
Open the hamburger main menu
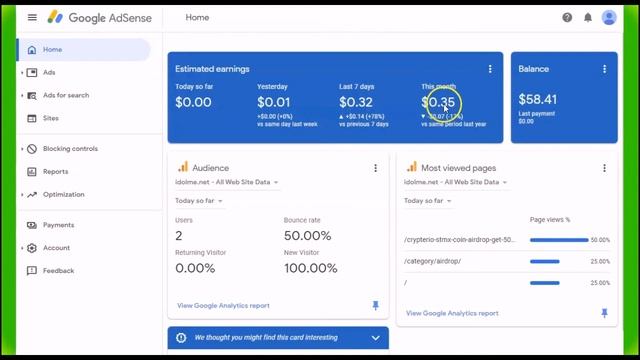click(x=32, y=18)
